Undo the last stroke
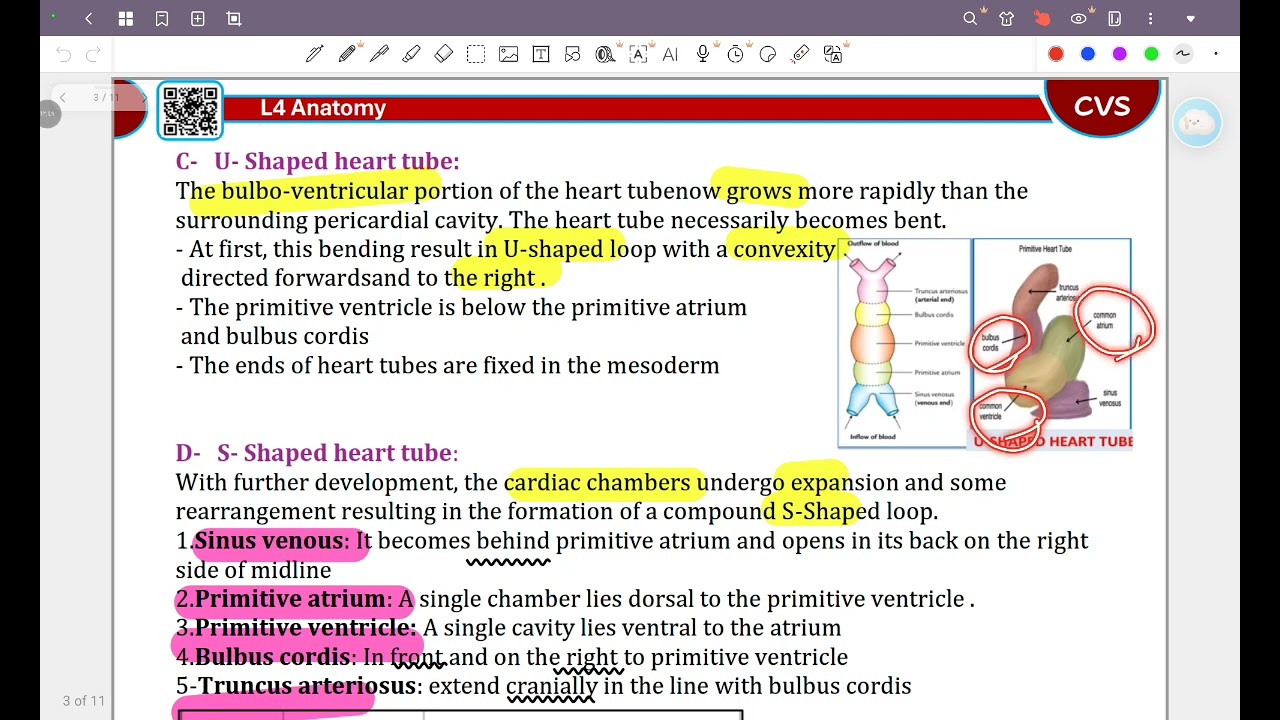 point(64,54)
